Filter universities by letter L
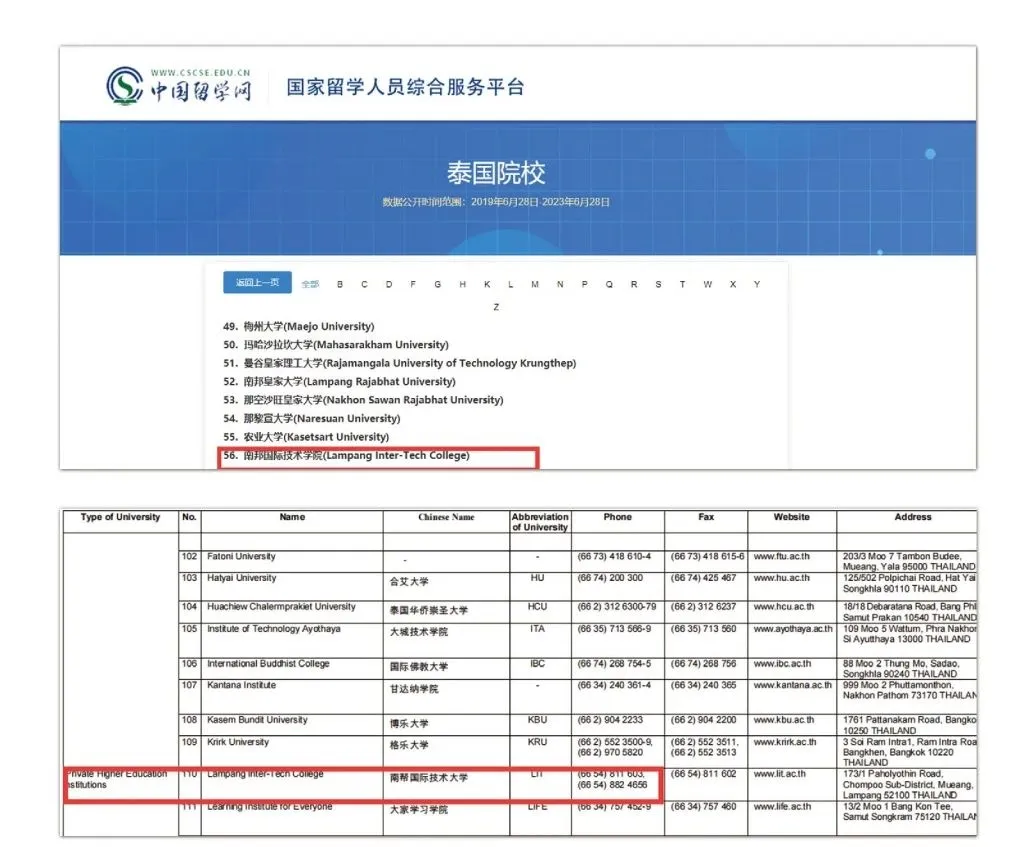1031x847 pixels. [510, 284]
